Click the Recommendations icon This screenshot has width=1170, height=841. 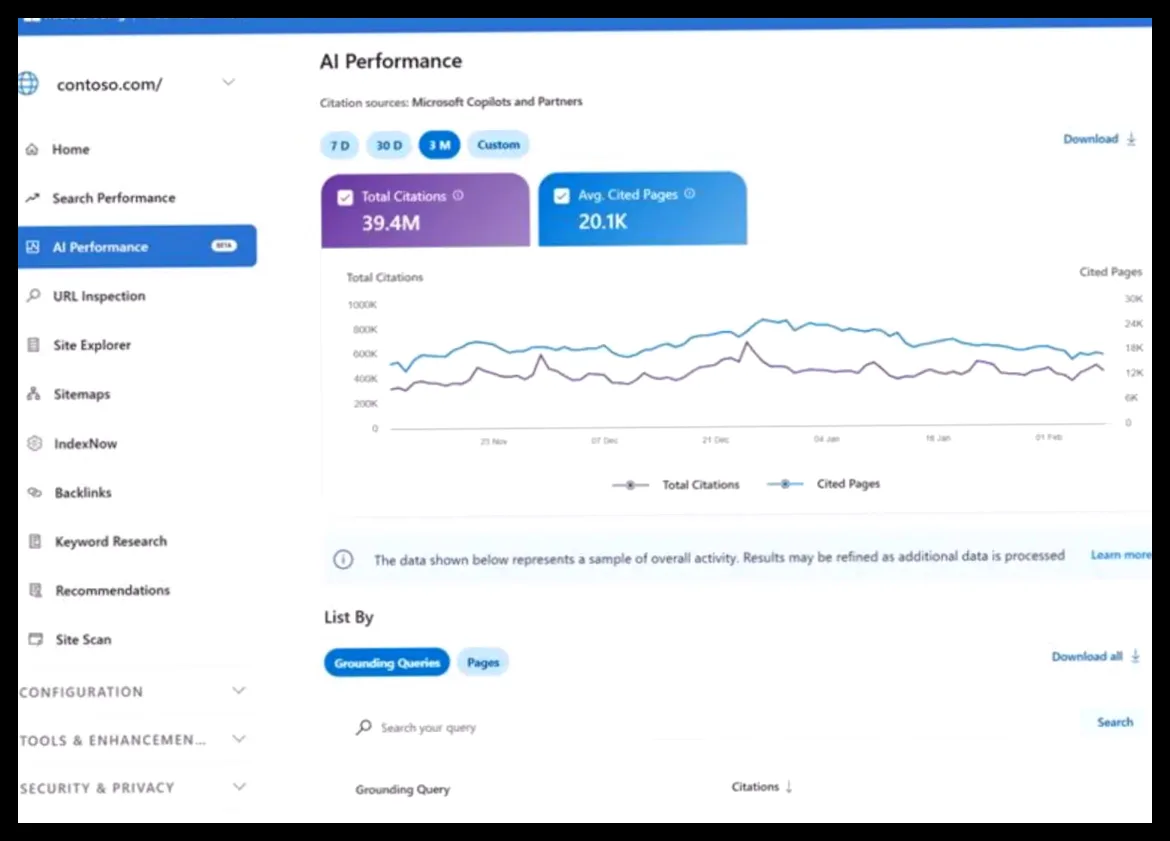tap(35, 590)
